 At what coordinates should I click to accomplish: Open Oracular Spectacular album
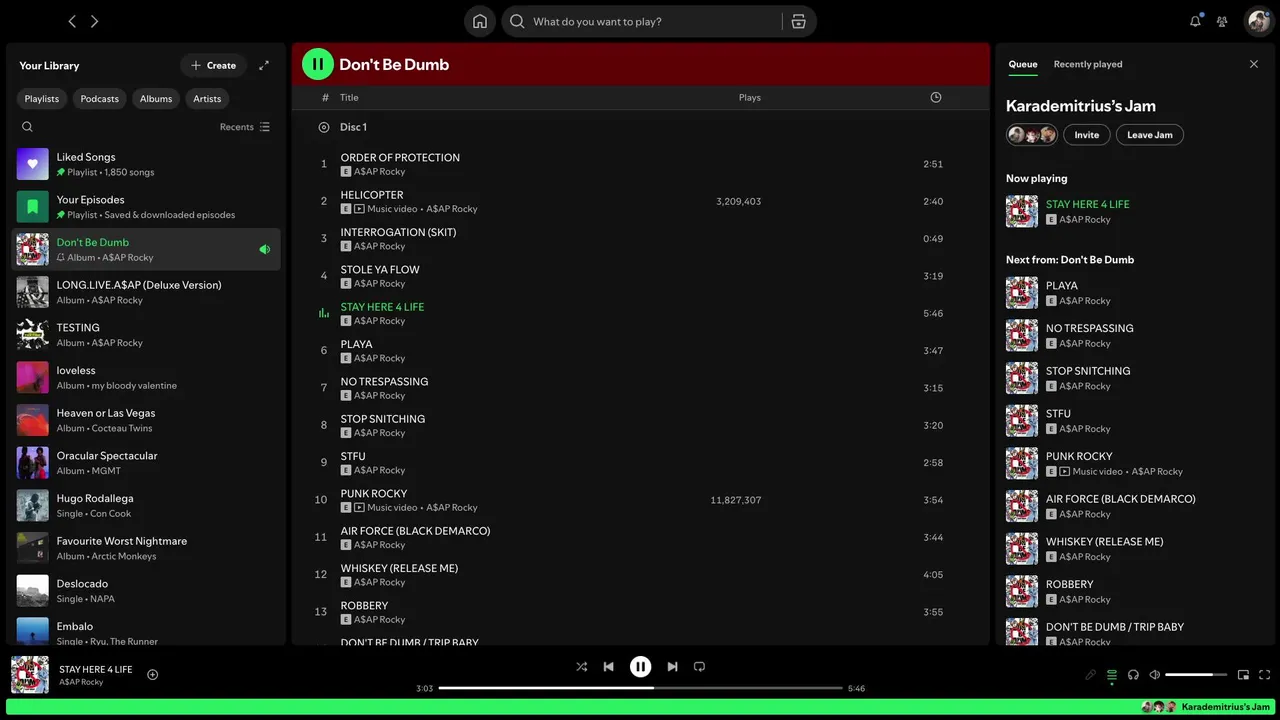[x=146, y=463]
